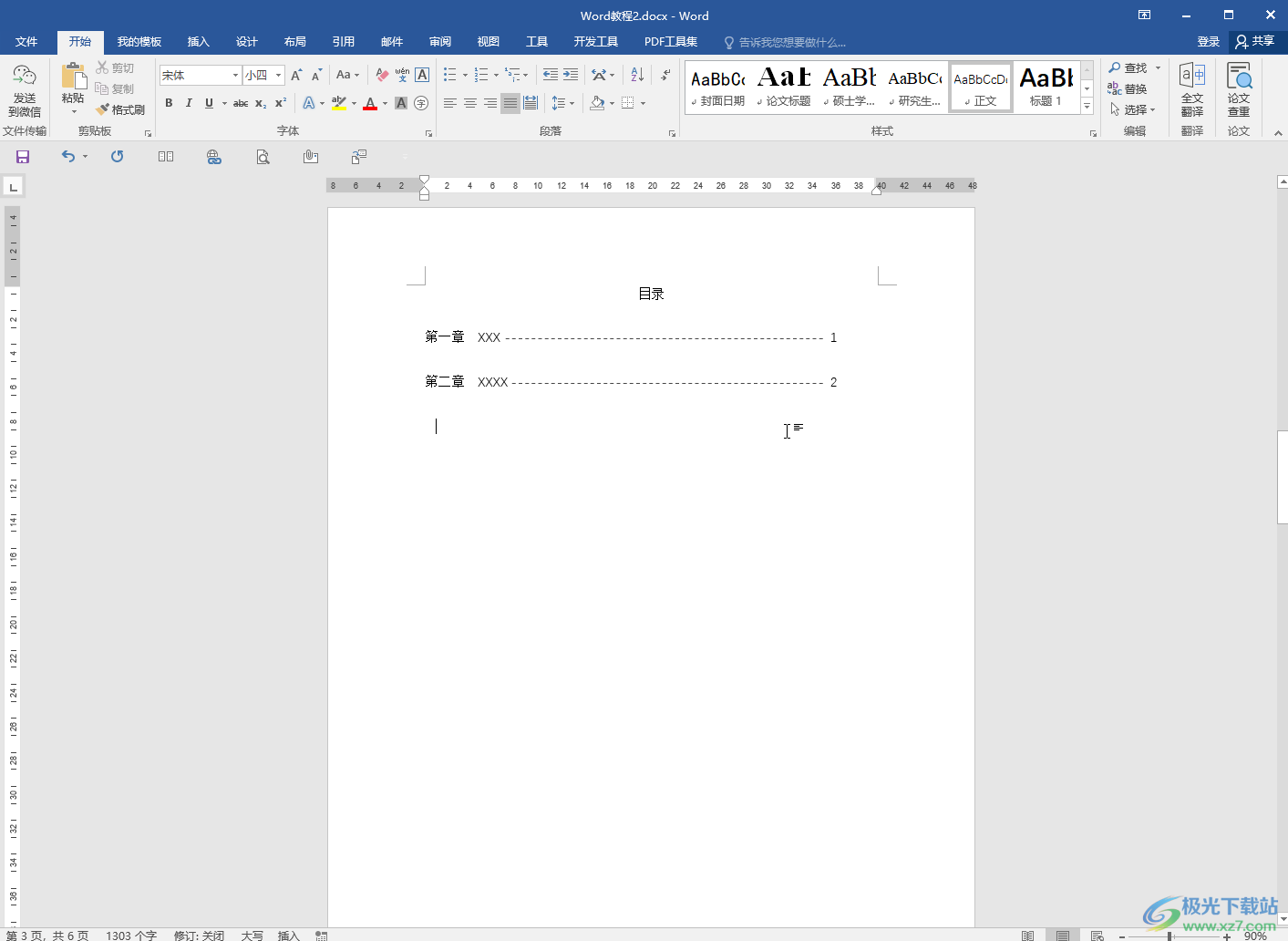
Task: Toggle Italic formatting
Action: click(x=189, y=103)
